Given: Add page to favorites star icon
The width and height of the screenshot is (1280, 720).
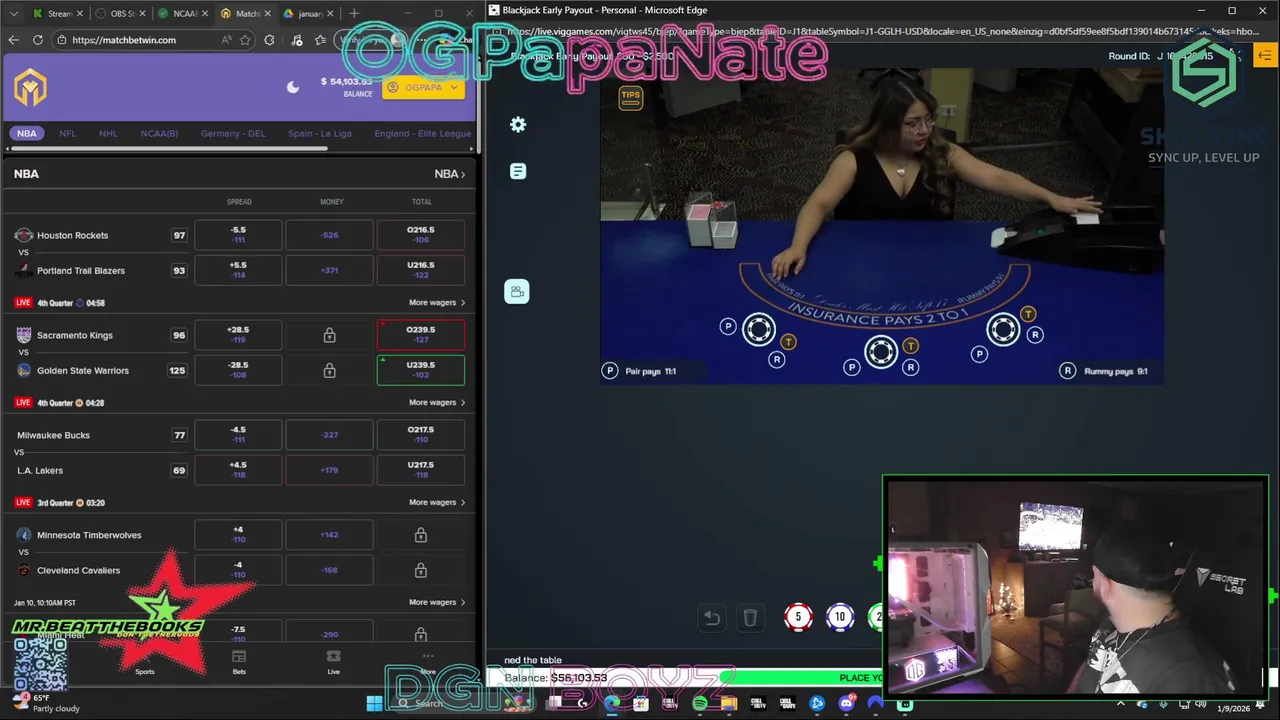Looking at the screenshot, I should point(245,40).
